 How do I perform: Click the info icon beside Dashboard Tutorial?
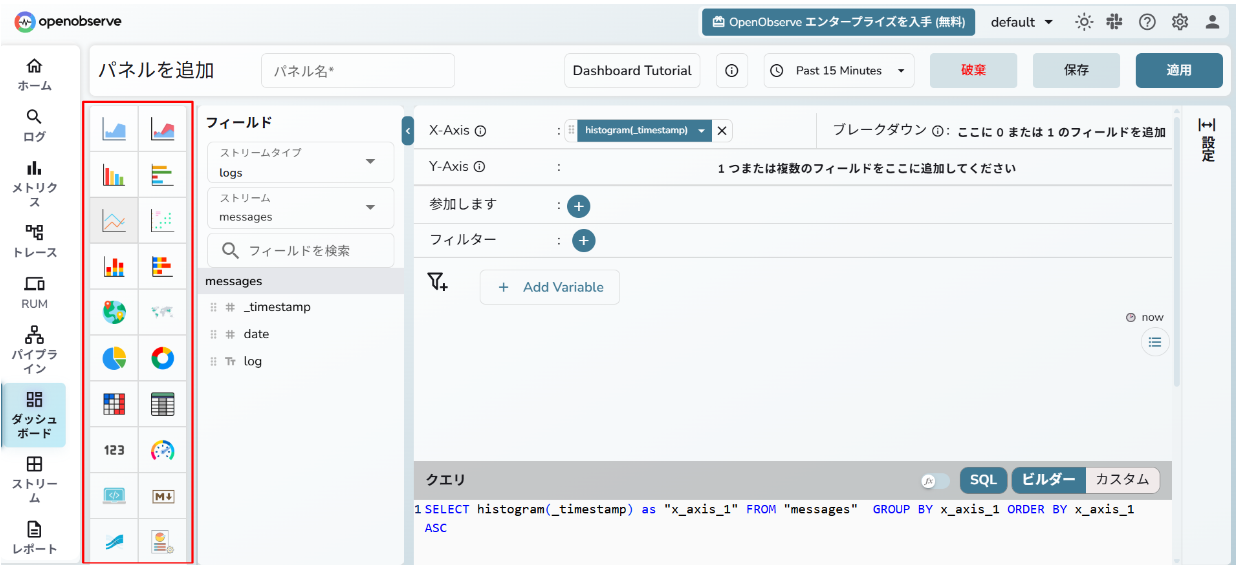coord(732,71)
